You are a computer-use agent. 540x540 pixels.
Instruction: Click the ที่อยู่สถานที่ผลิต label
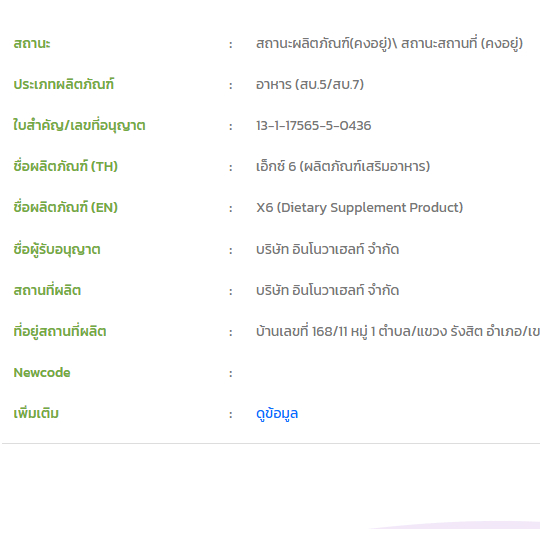click(x=60, y=331)
